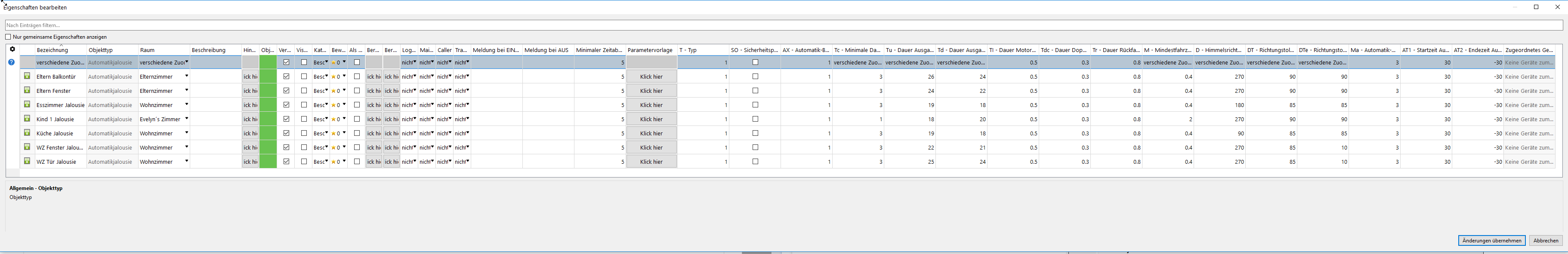
Task: Click green object color cell for WZ Tür Jalousie
Action: [268, 162]
